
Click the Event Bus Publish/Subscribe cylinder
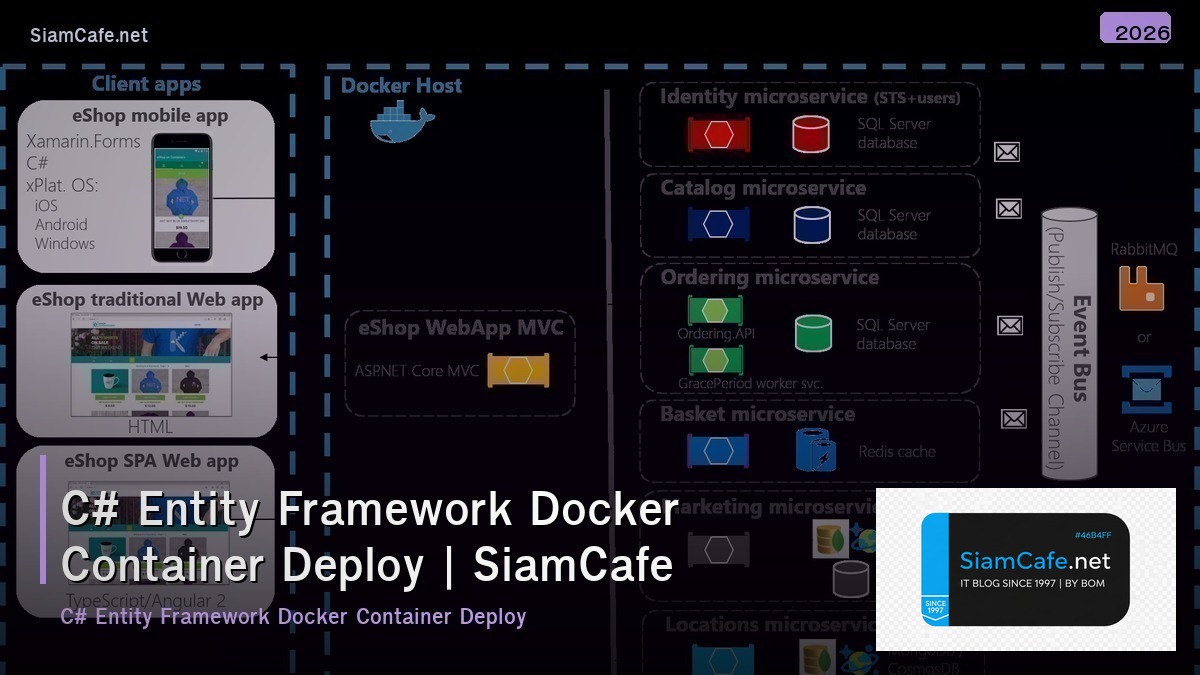tap(1068, 340)
